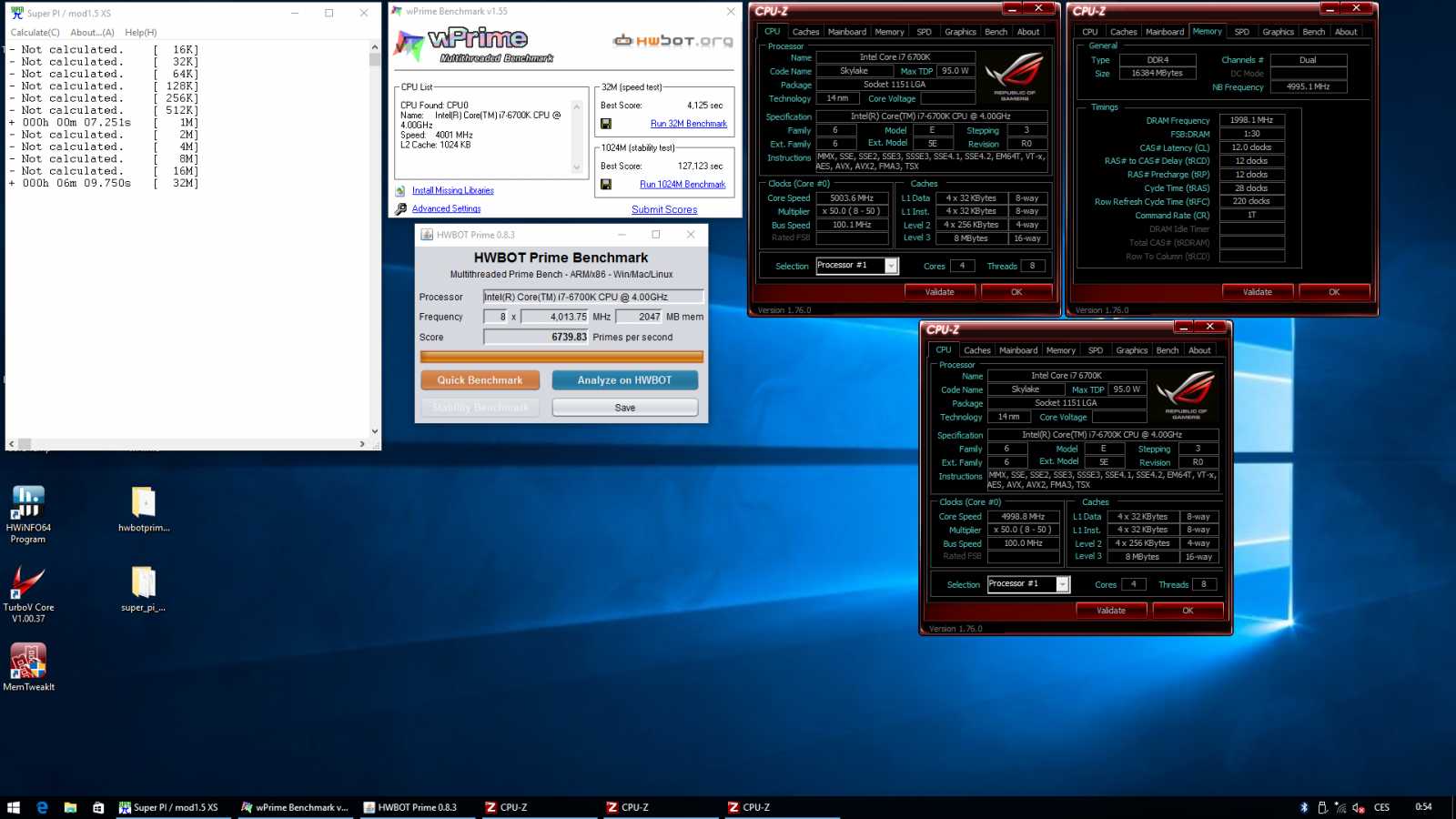
Task: Select Graphics tab in Memory CPU-Z window
Action: click(x=1278, y=32)
